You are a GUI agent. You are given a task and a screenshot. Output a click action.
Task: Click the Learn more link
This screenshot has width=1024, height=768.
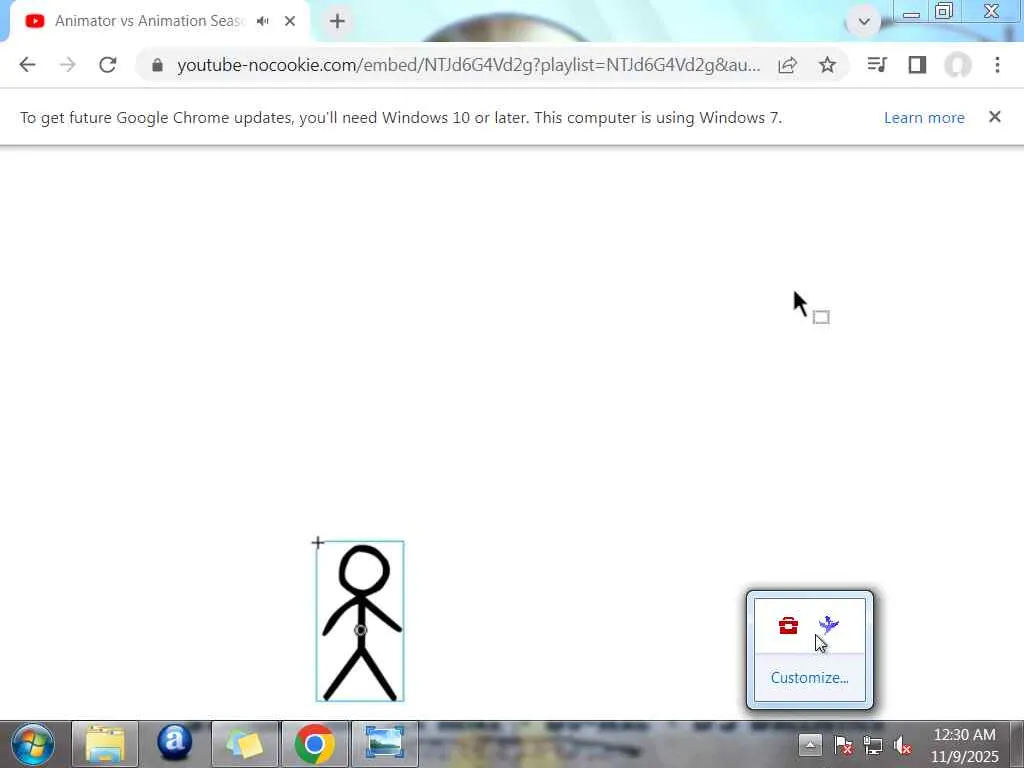(x=924, y=118)
